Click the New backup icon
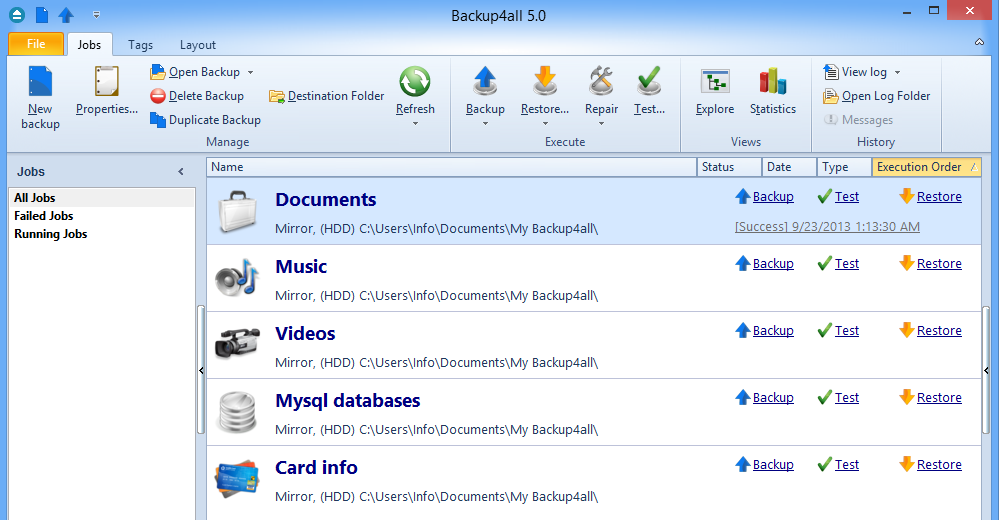999x520 pixels. (40, 82)
